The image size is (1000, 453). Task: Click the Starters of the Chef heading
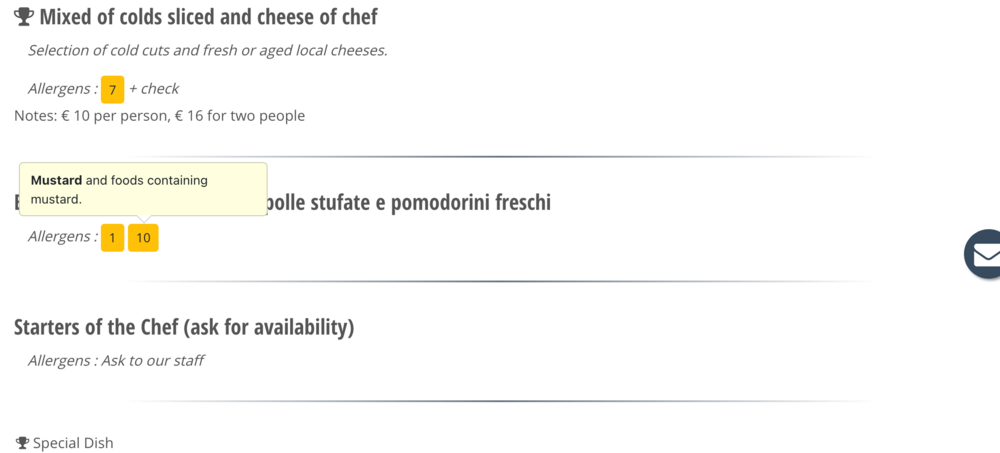tap(184, 327)
